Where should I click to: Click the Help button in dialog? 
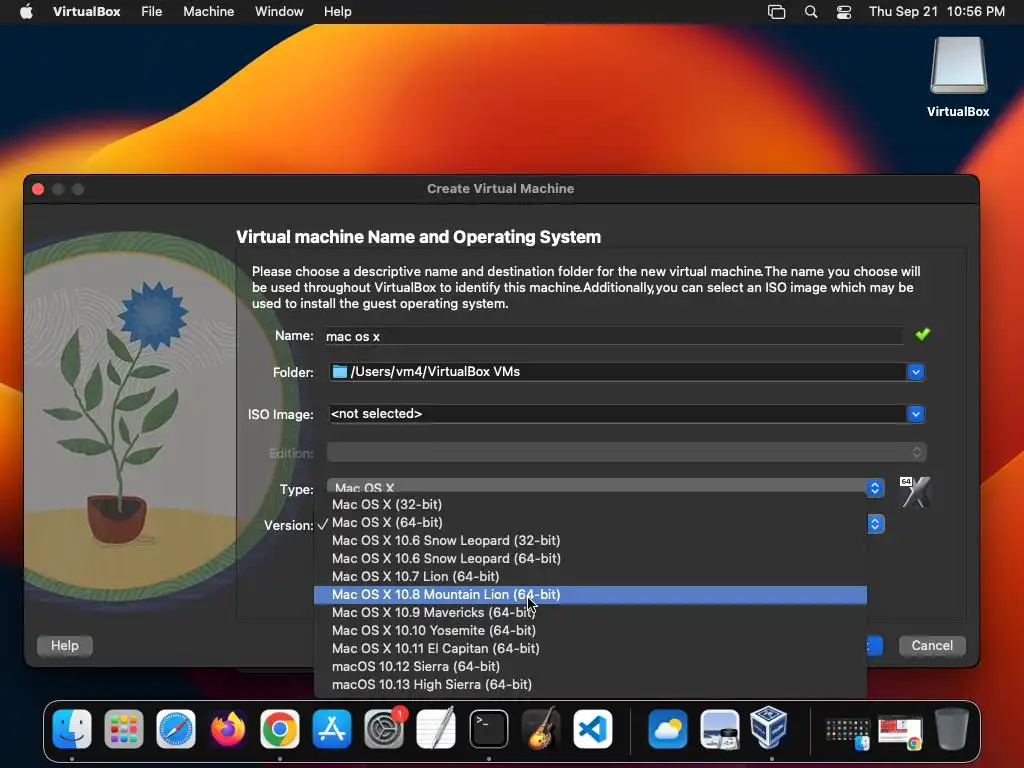65,645
